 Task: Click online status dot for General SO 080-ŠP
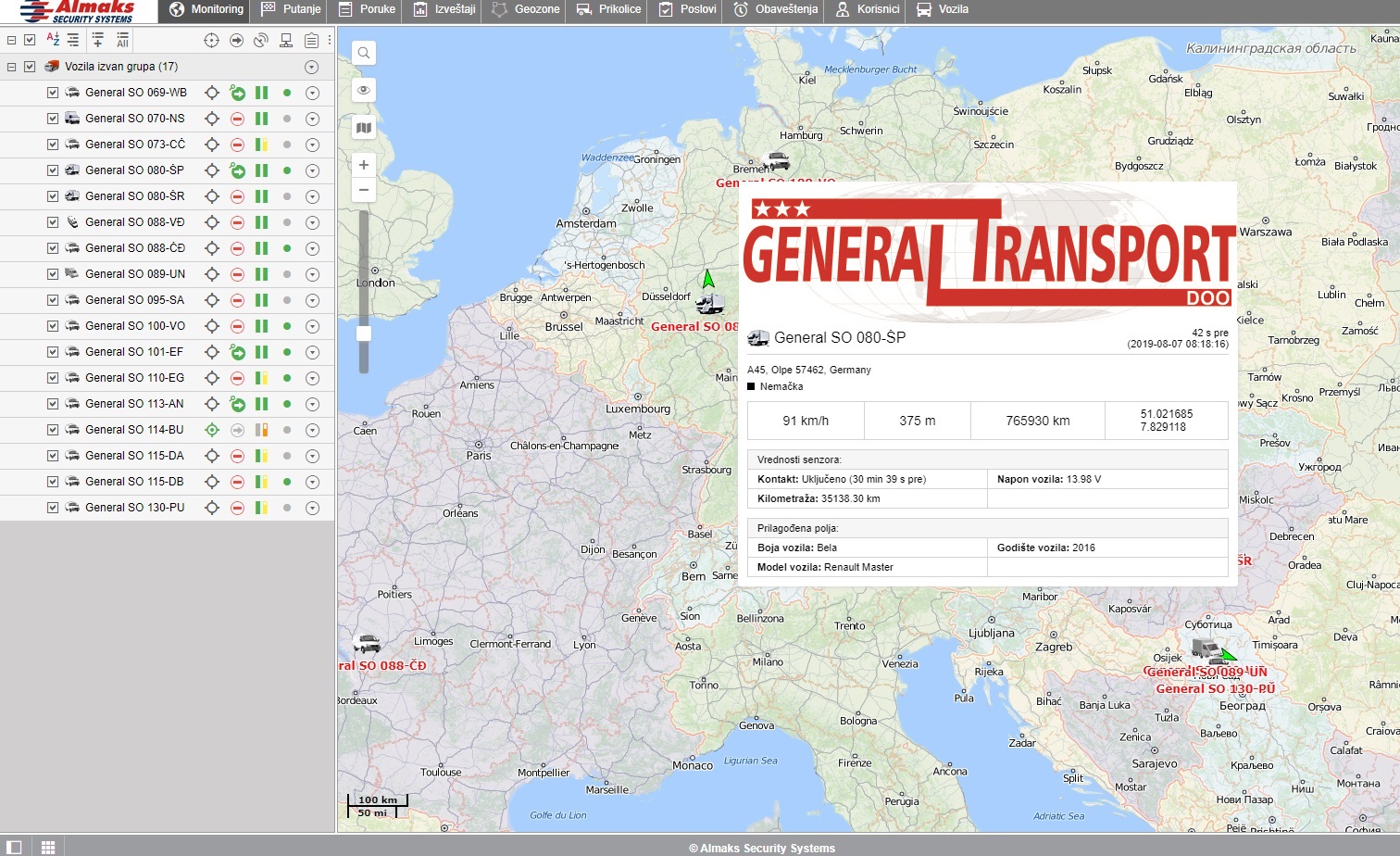[287, 170]
